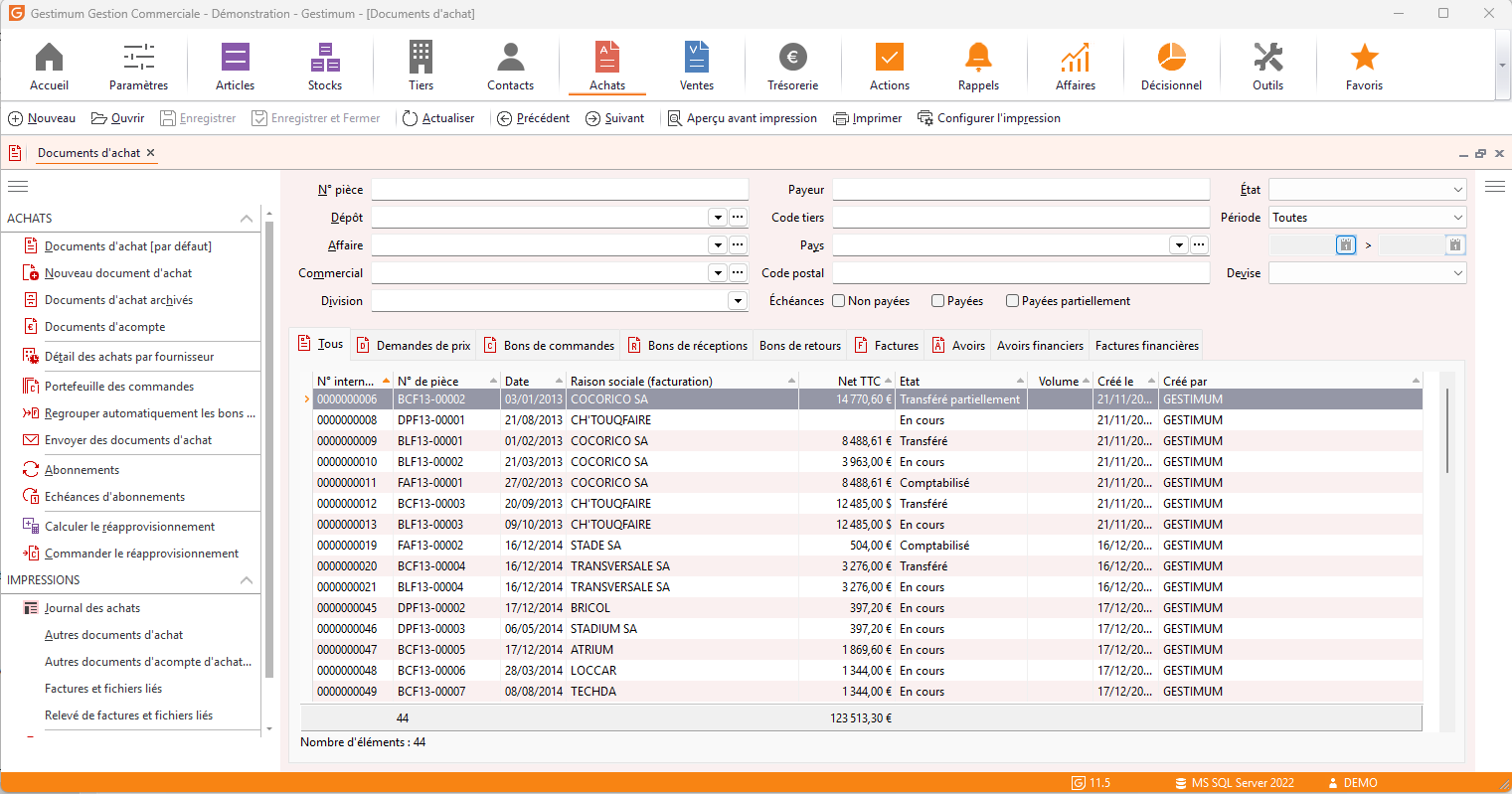Switch to the Factures financières tab
The width and height of the screenshot is (1512, 794).
[1147, 346]
